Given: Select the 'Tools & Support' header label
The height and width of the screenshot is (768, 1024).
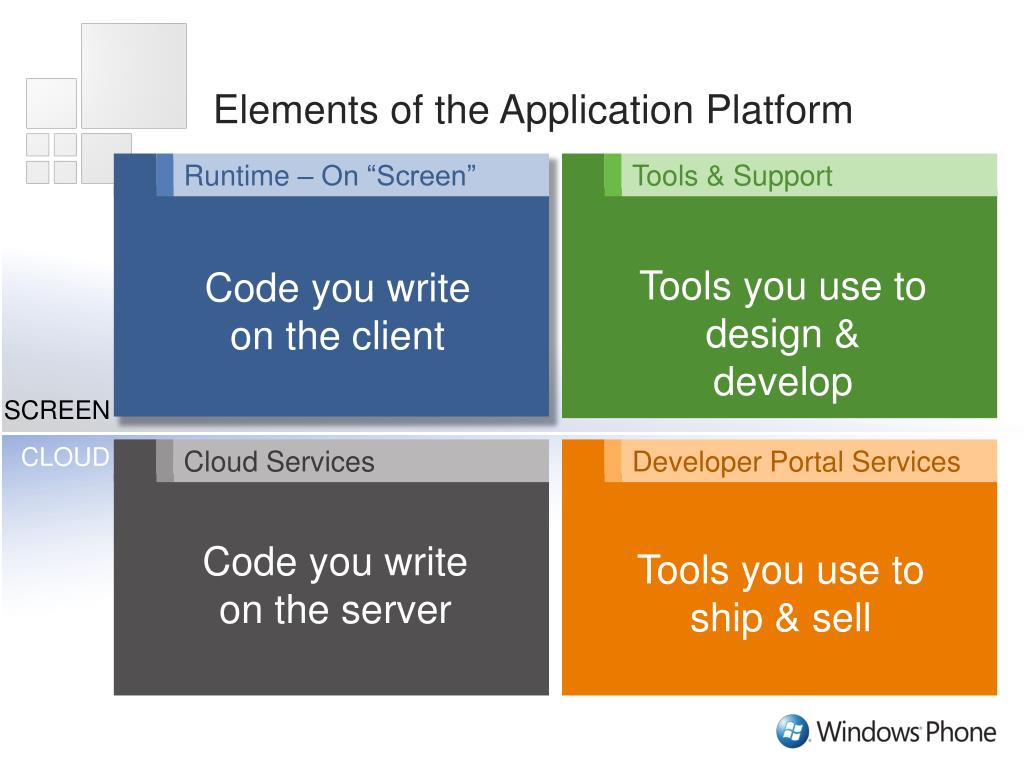Looking at the screenshot, I should 732,176.
